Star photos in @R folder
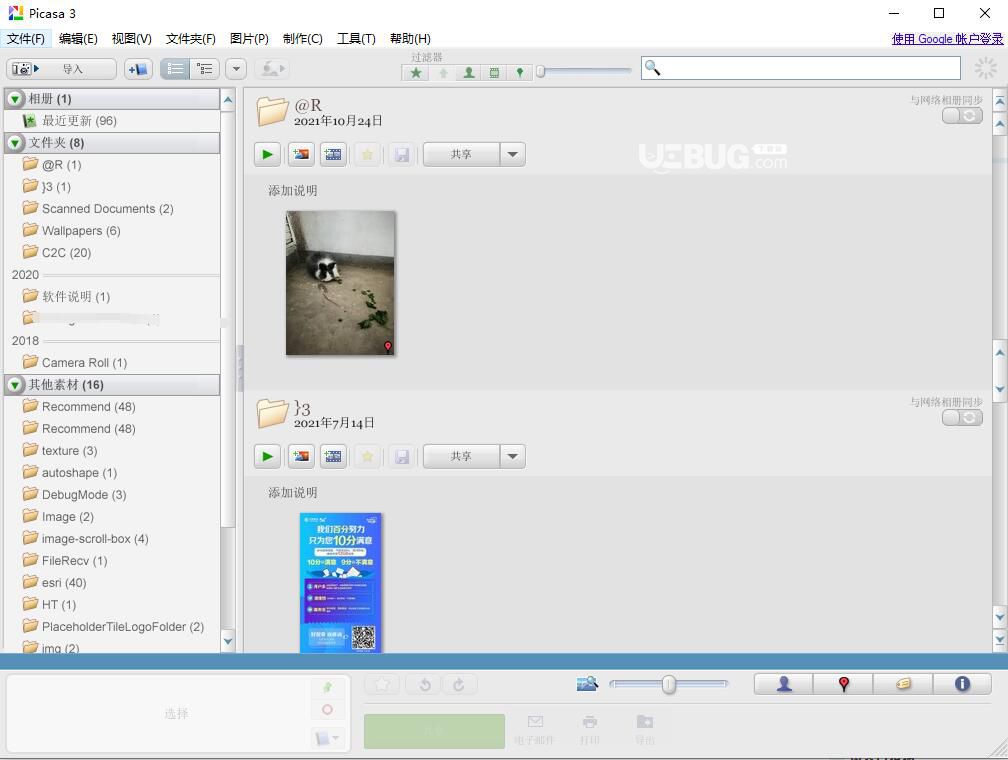 point(367,154)
